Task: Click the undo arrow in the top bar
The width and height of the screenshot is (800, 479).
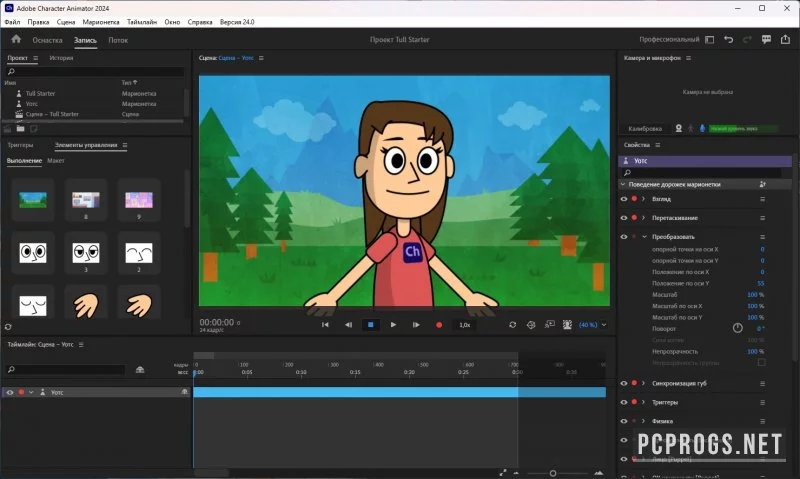Action: (729, 39)
